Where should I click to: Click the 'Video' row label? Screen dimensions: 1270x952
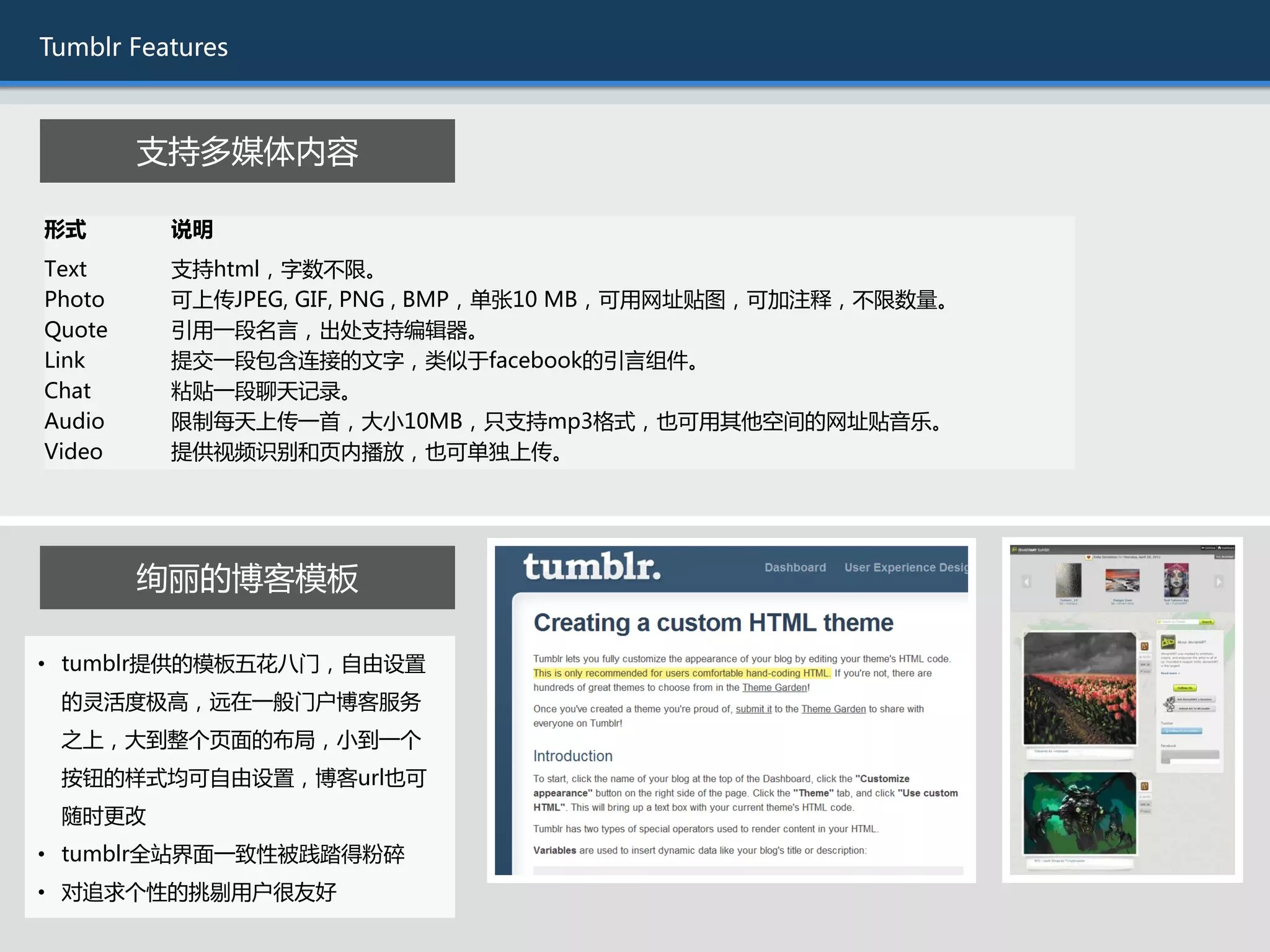73,451
